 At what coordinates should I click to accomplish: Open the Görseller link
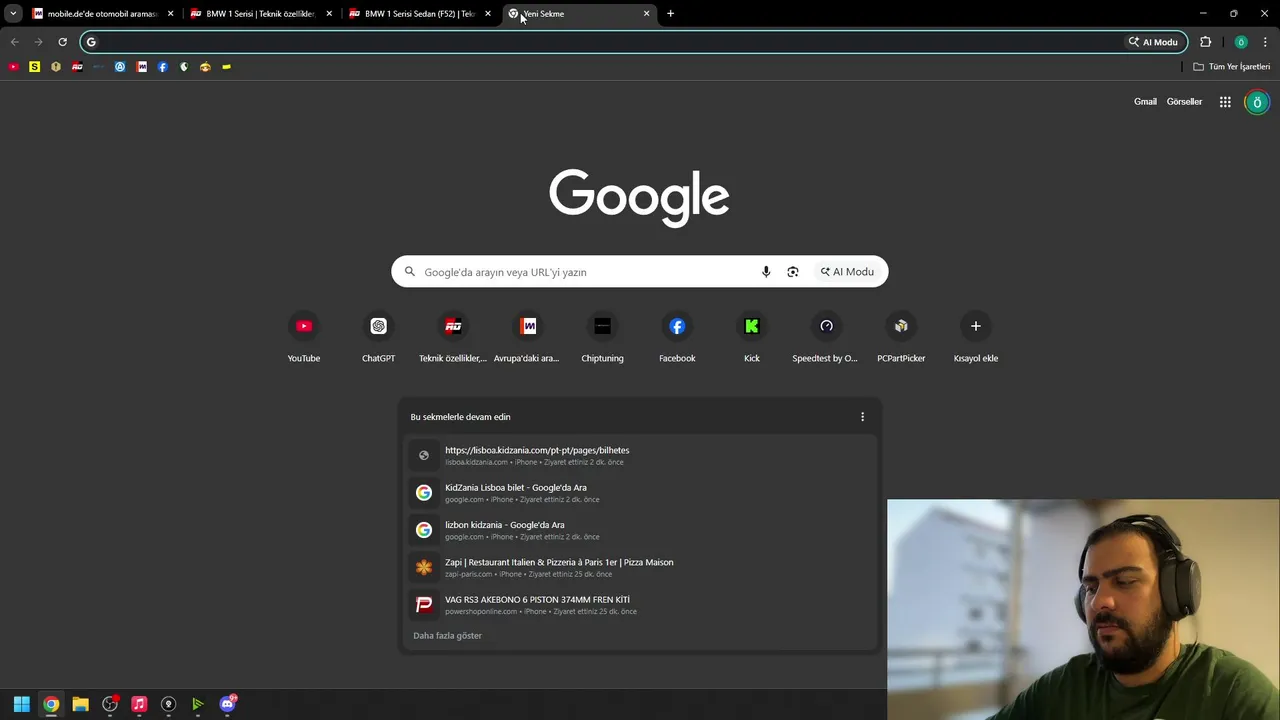pos(1184,102)
